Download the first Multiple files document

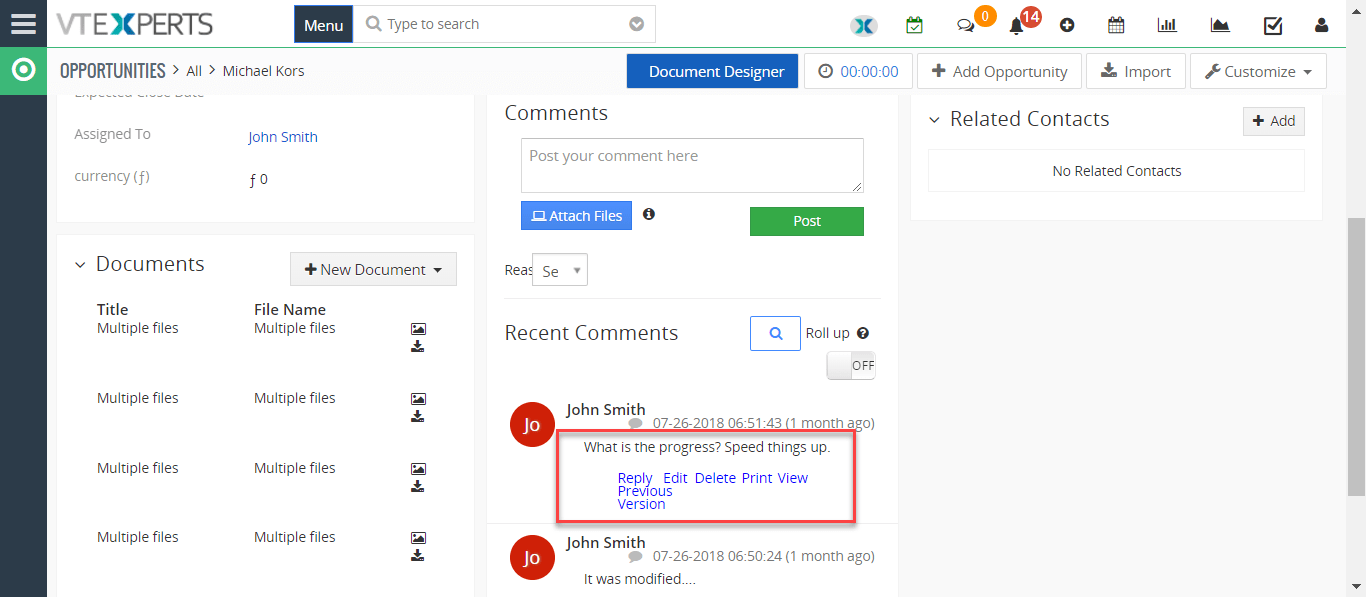(418, 345)
